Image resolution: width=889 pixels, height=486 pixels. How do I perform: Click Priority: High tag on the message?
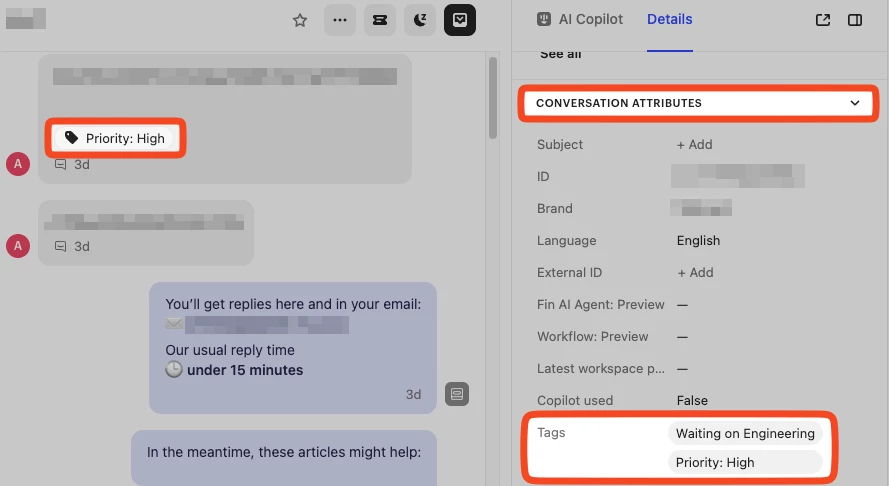pyautogui.click(x=115, y=138)
